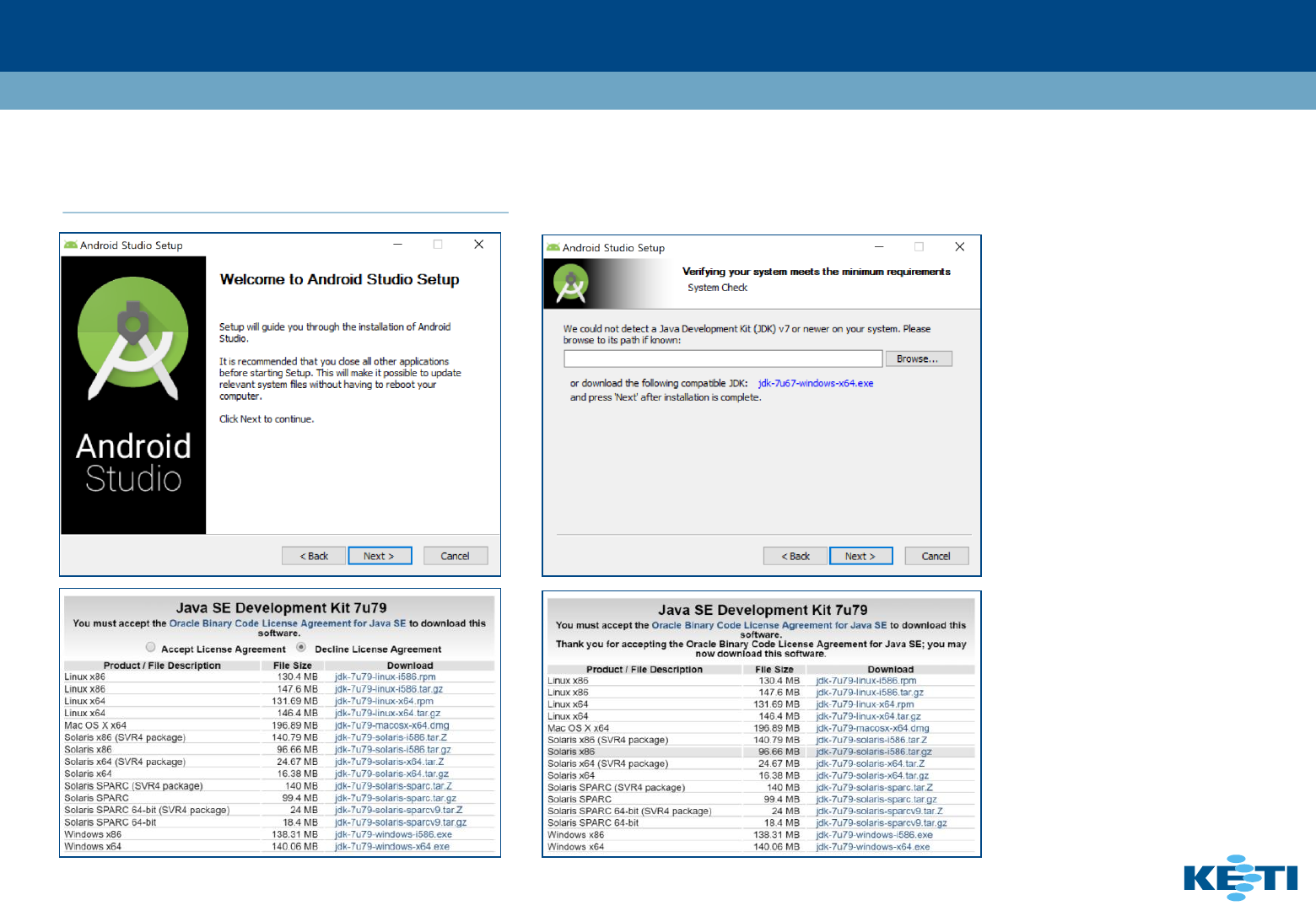Image resolution: width=1316 pixels, height=911 pixels.
Task: Click 'Product / File Description' header in the Accept/Decline table
Action: (x=162, y=666)
